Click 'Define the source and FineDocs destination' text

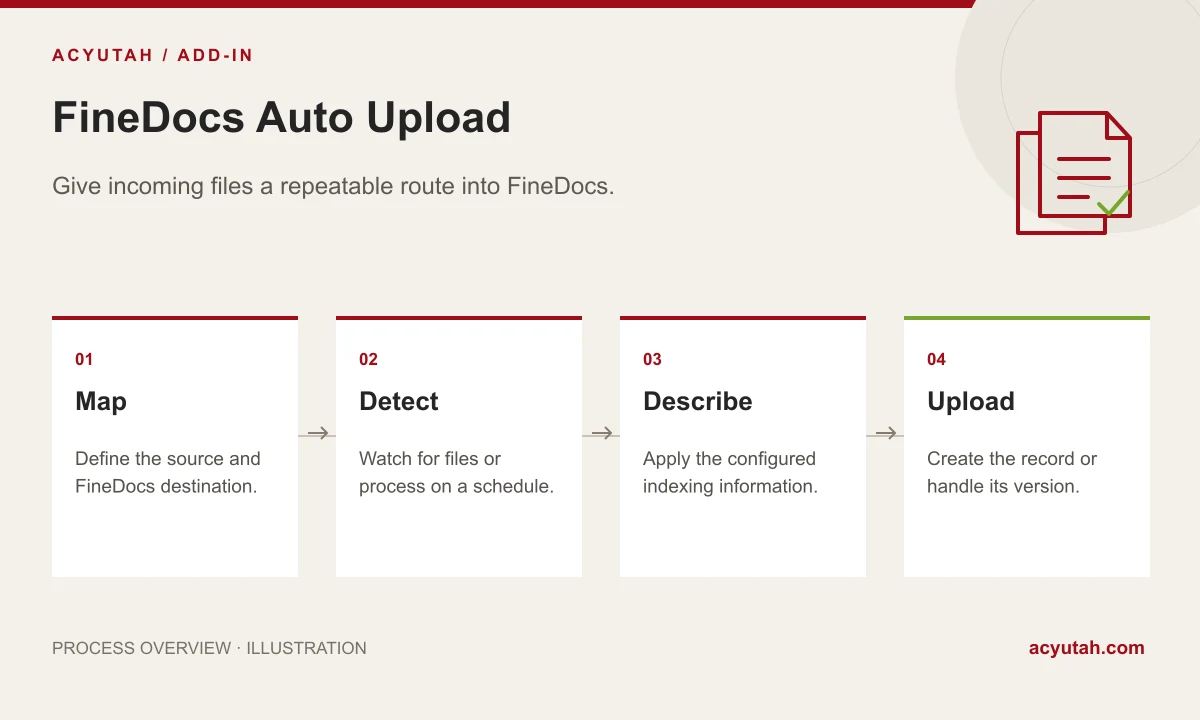(168, 473)
